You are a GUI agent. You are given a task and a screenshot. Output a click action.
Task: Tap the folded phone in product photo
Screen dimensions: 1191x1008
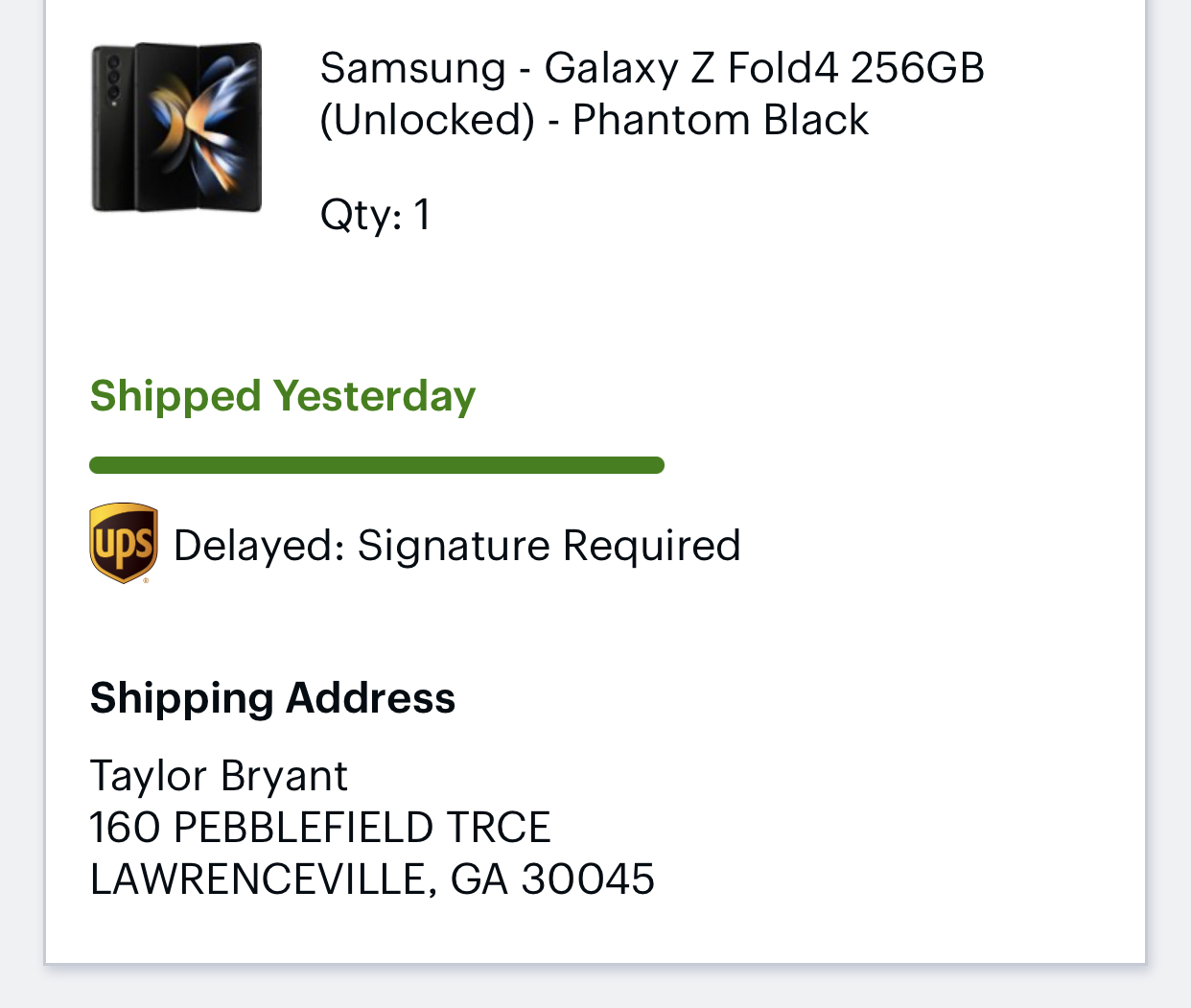point(117,125)
